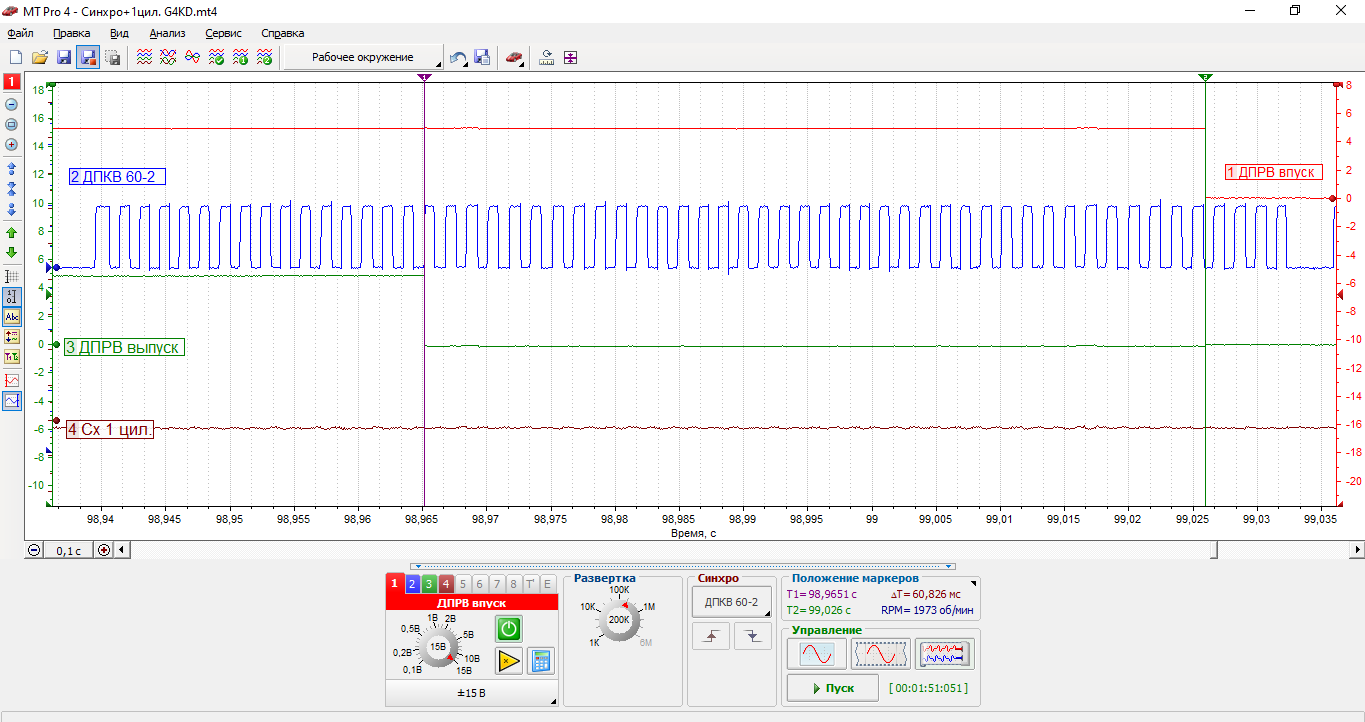The height and width of the screenshot is (722, 1365).
Task: Open the Сервис menu
Action: [223, 33]
